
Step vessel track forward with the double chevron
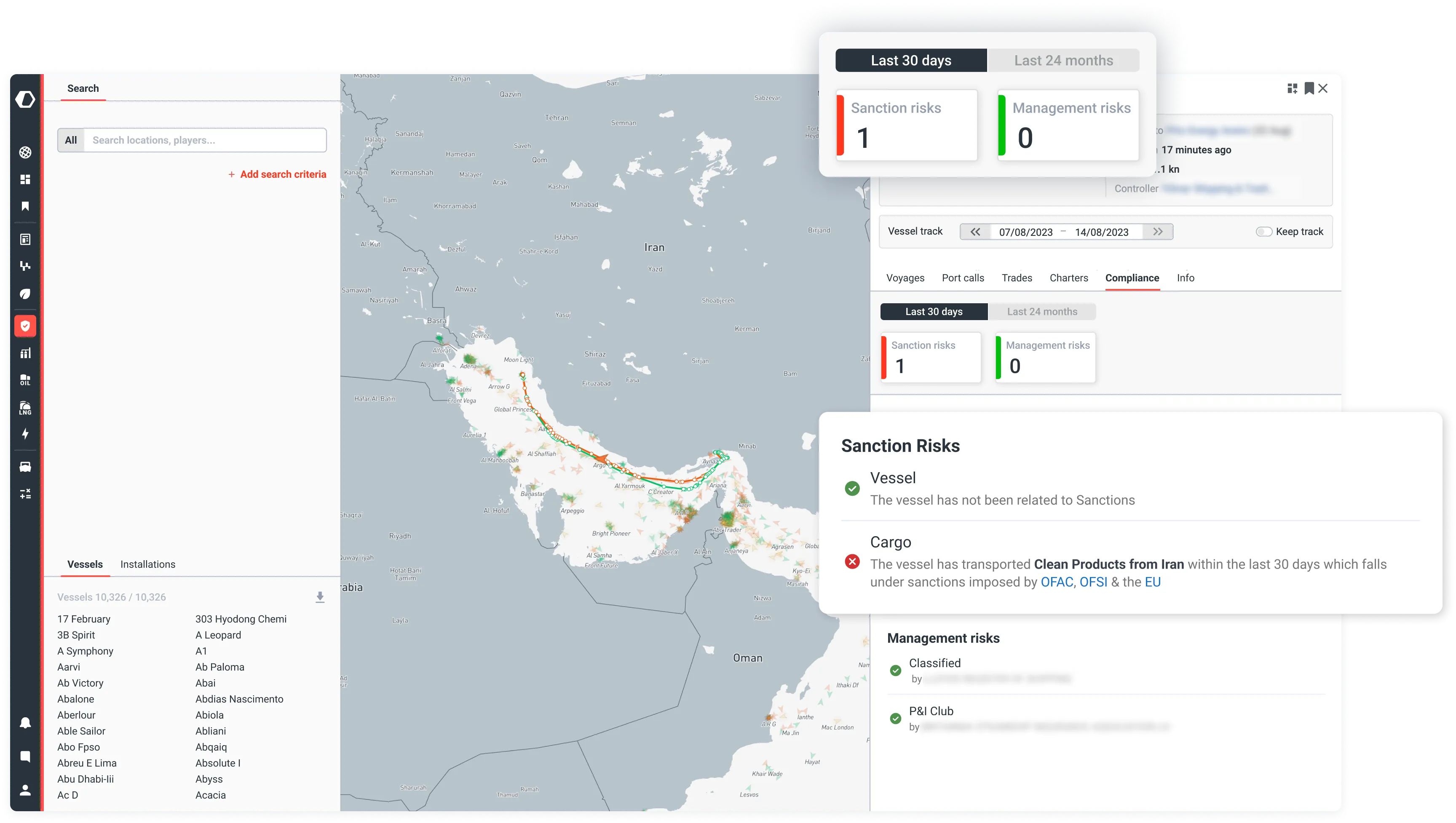point(1158,232)
